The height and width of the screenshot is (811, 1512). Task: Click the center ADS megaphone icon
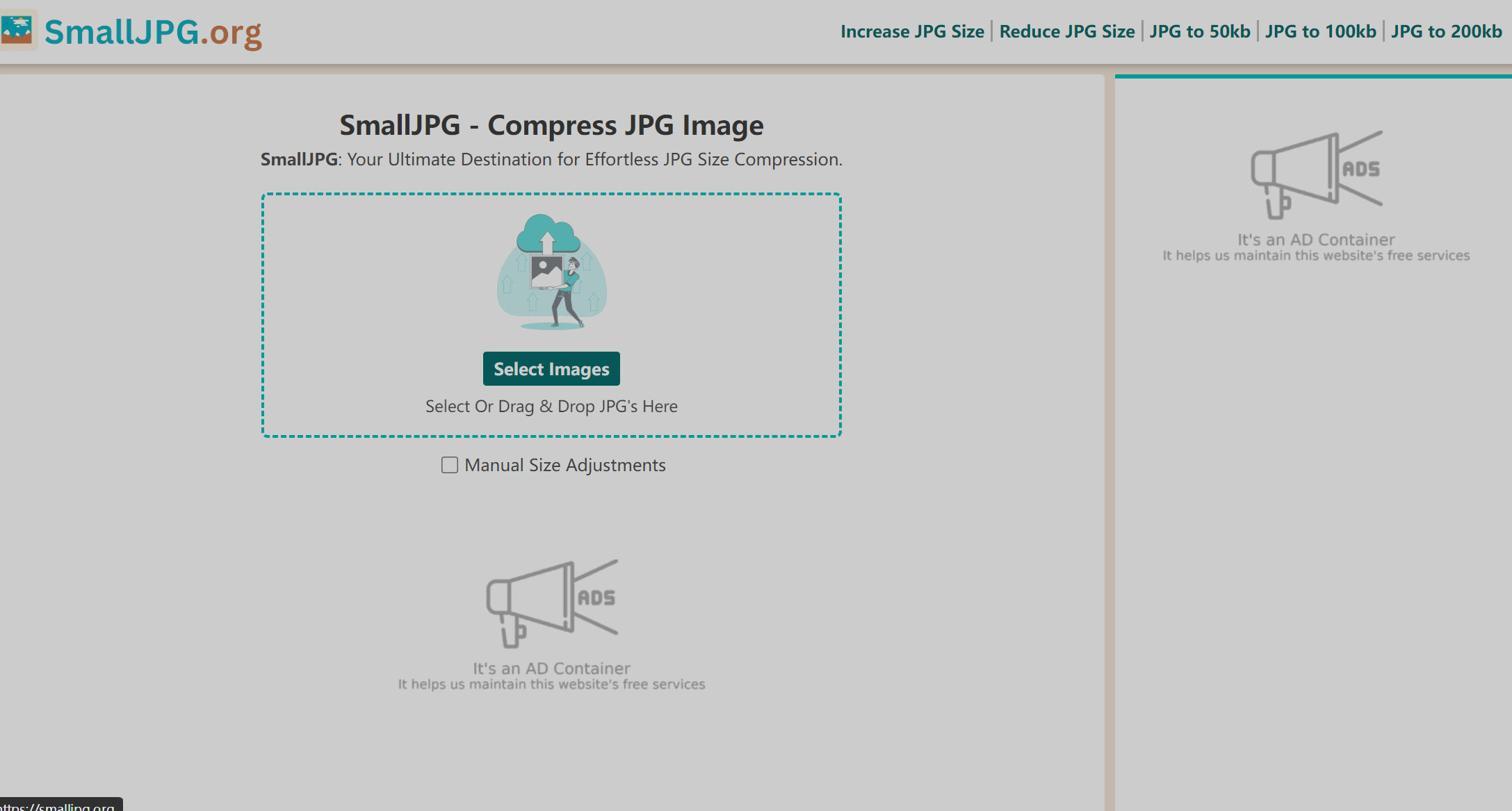pos(551,603)
